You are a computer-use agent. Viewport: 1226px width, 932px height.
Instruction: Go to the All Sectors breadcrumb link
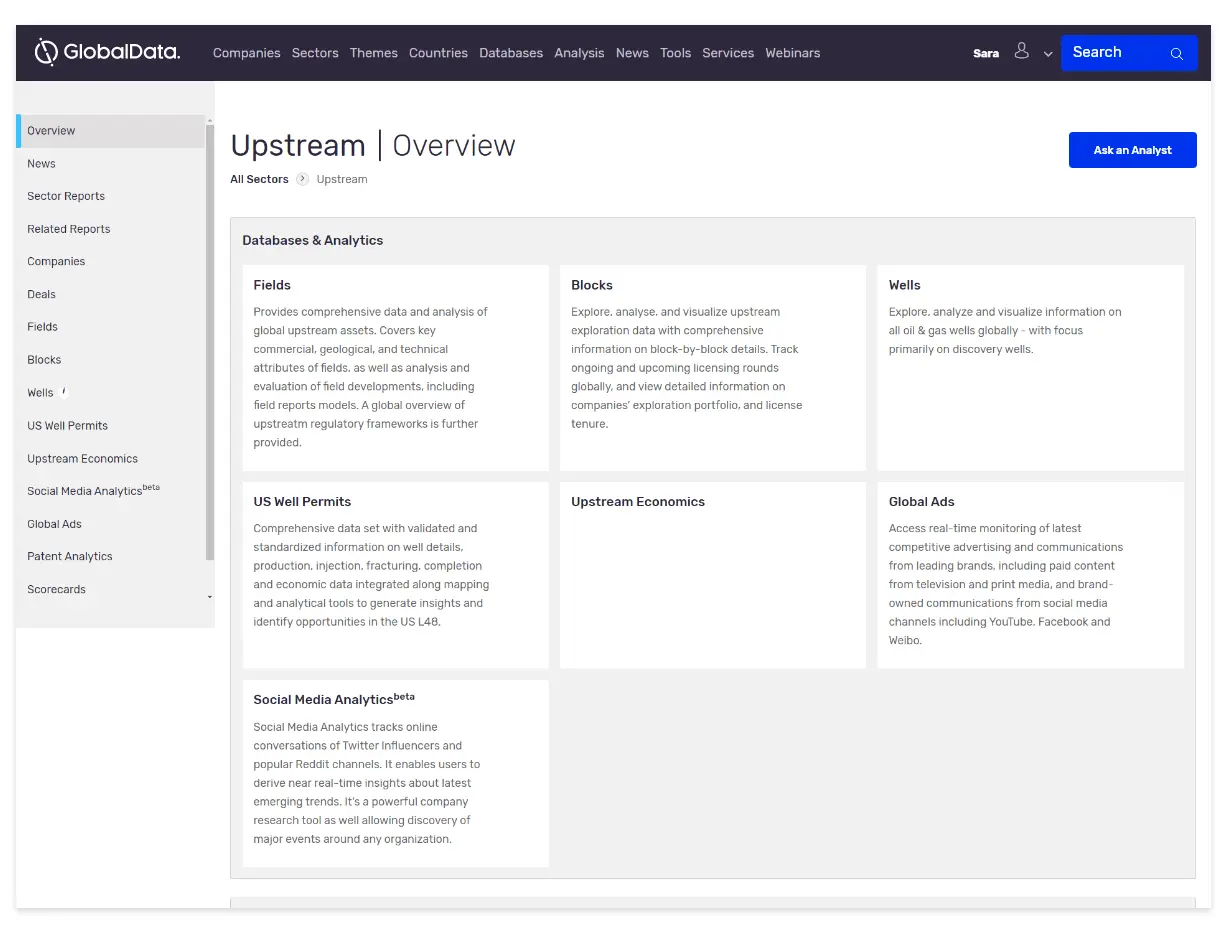click(x=259, y=180)
